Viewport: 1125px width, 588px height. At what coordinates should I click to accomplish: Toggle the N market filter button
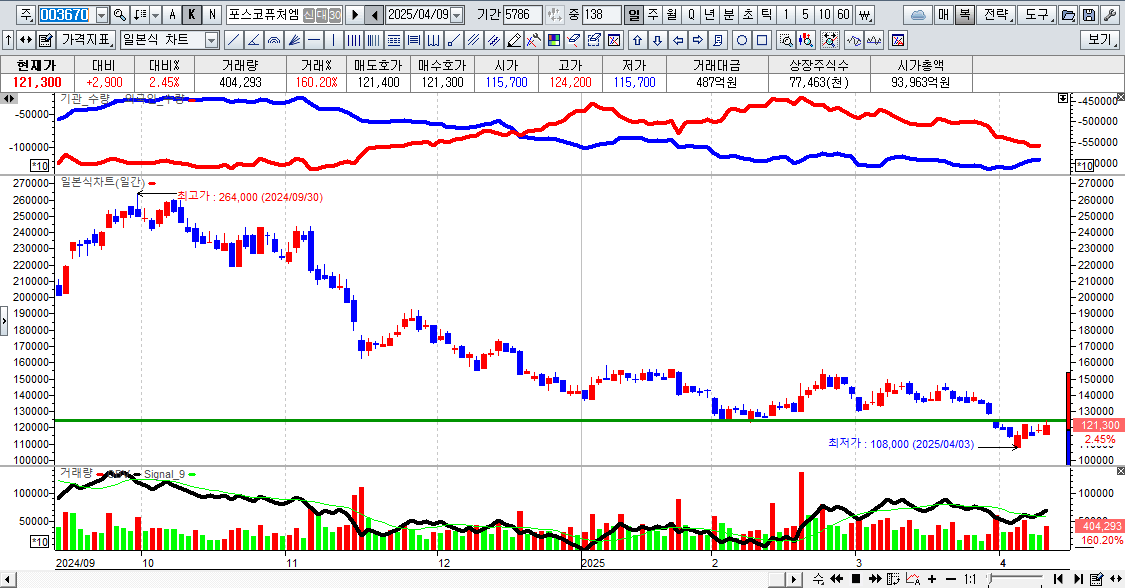pos(212,14)
